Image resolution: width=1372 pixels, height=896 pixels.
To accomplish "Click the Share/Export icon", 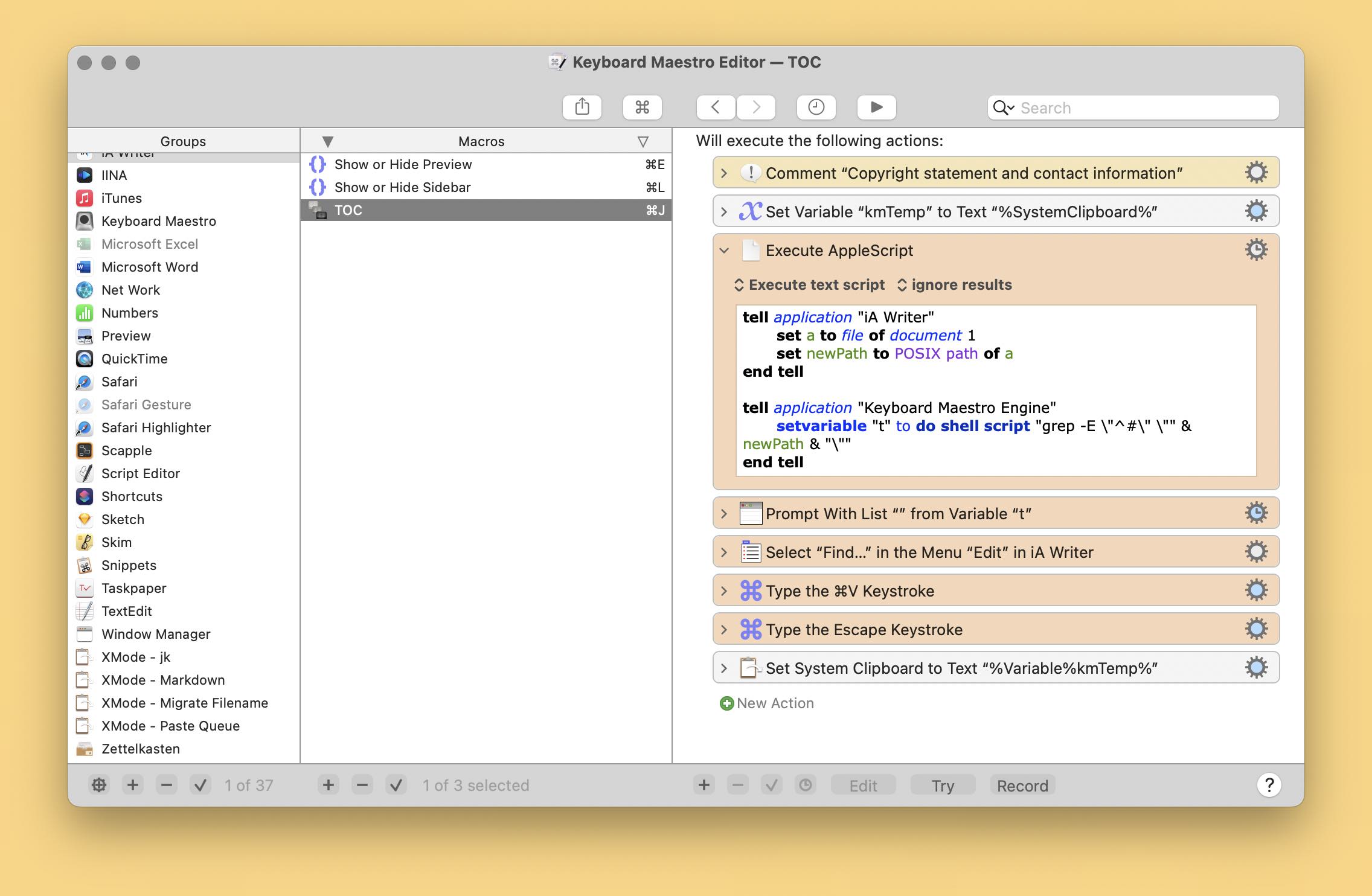I will pyautogui.click(x=581, y=107).
